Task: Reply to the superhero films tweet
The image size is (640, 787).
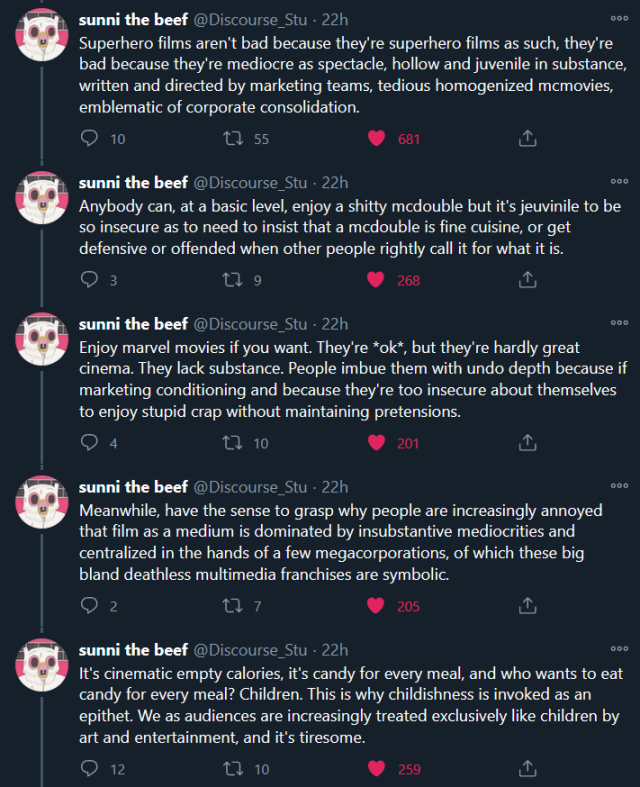Action: [90, 139]
